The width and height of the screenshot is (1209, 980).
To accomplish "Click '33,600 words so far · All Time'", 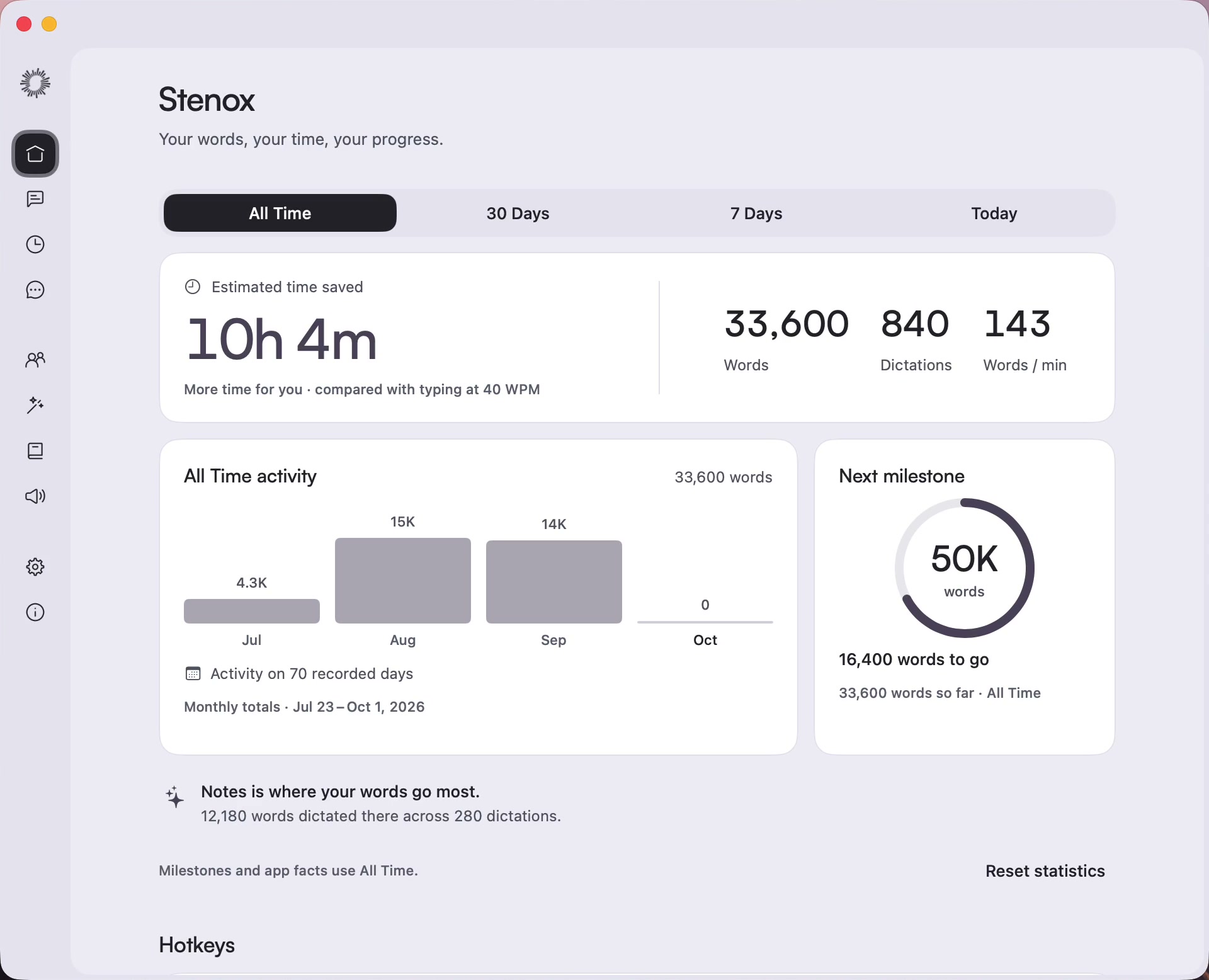I will click(x=939, y=693).
